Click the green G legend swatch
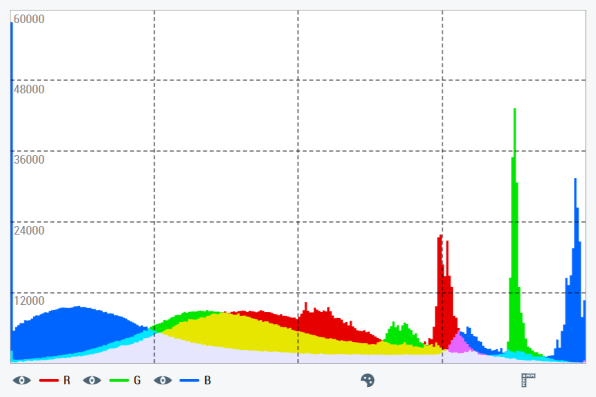The height and width of the screenshot is (397, 596). coord(119,380)
